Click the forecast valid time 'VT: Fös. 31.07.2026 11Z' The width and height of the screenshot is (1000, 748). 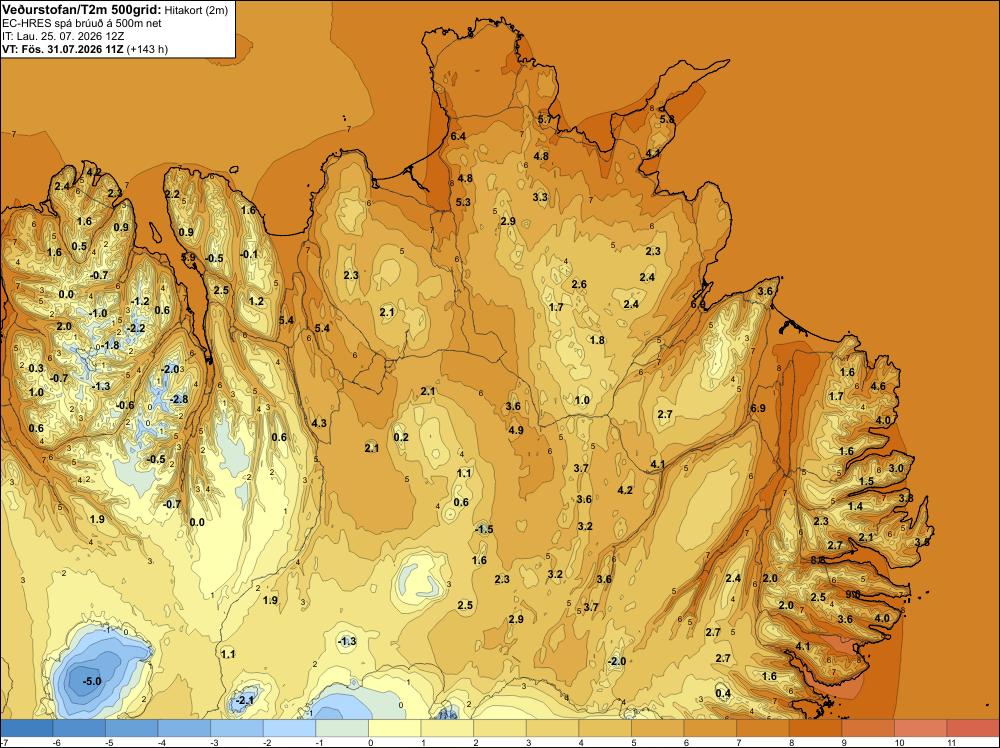coord(63,49)
